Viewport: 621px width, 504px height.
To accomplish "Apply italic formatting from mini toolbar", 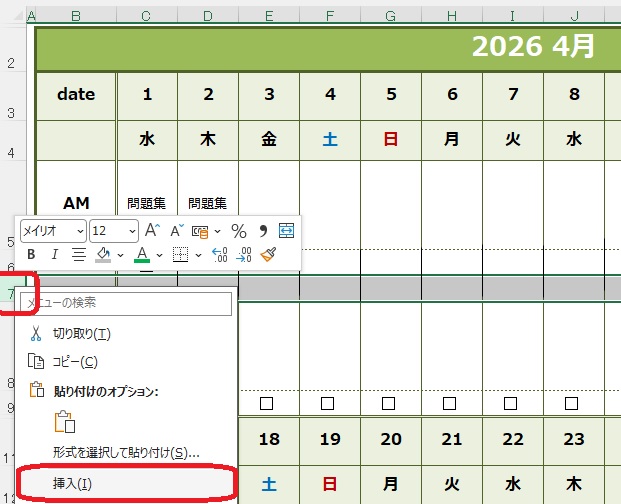I will (x=54, y=255).
